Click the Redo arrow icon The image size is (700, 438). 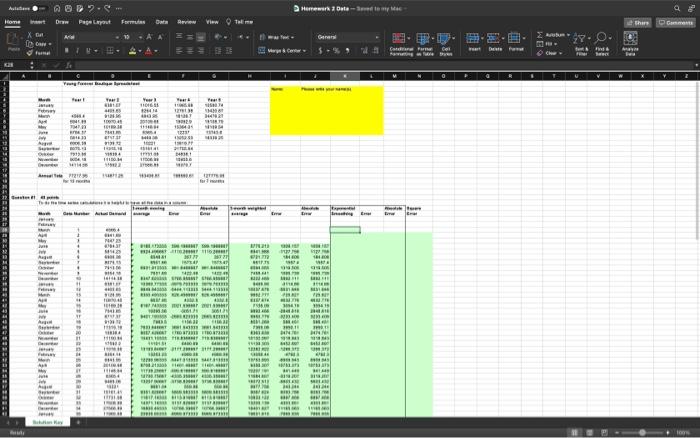point(107,8)
